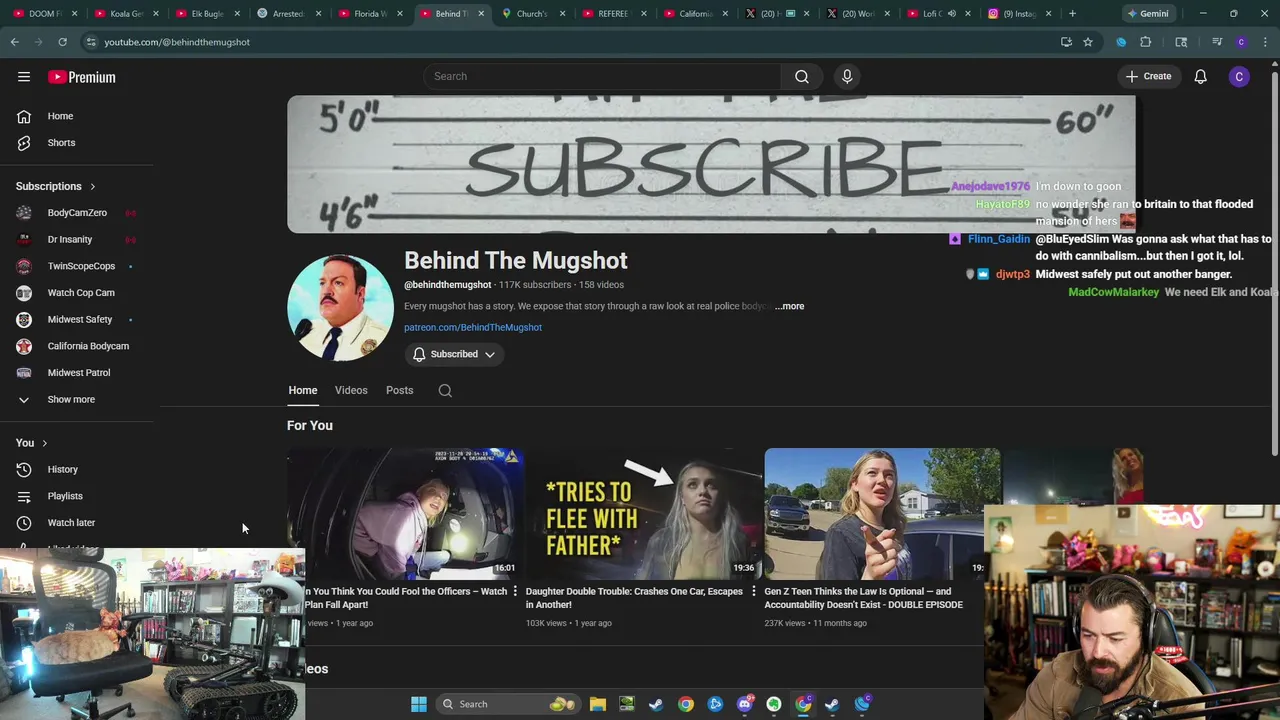The width and height of the screenshot is (1280, 720).
Task: Click the Windows taskbar Search box
Action: click(508, 704)
